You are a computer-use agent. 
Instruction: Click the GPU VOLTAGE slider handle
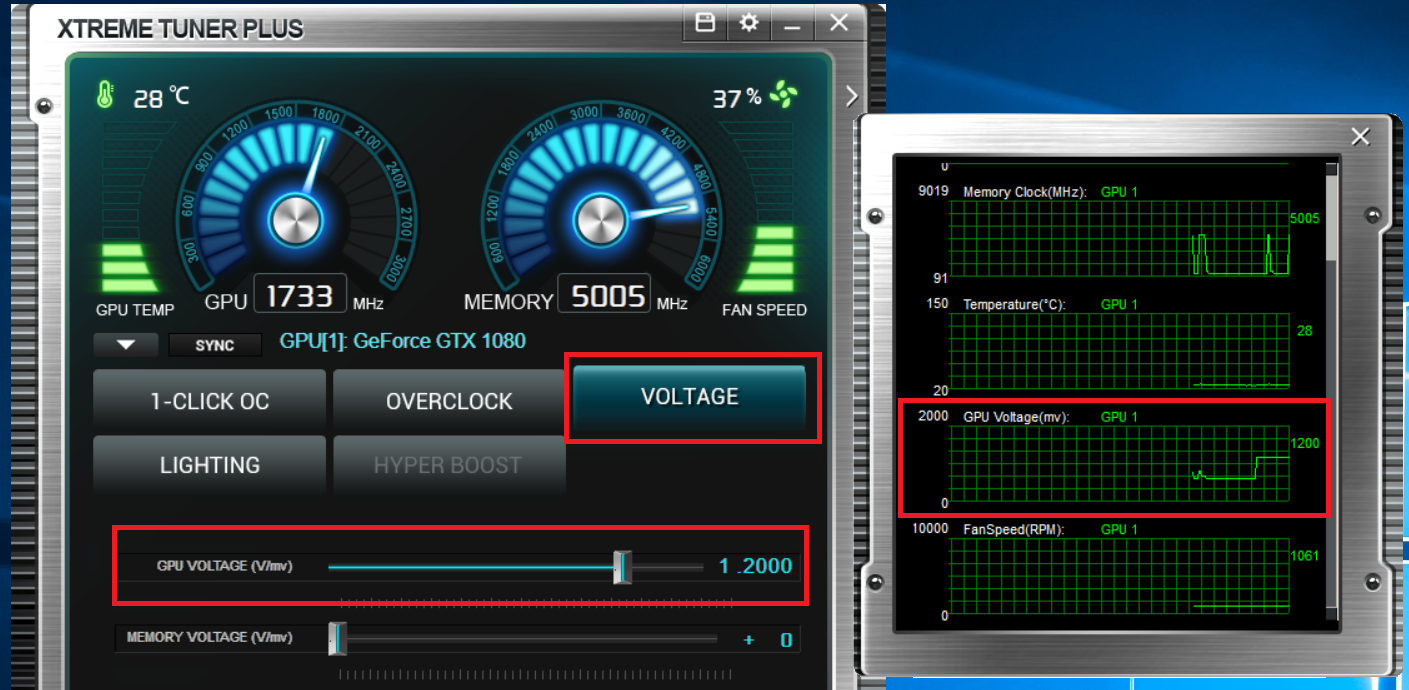(x=622, y=567)
